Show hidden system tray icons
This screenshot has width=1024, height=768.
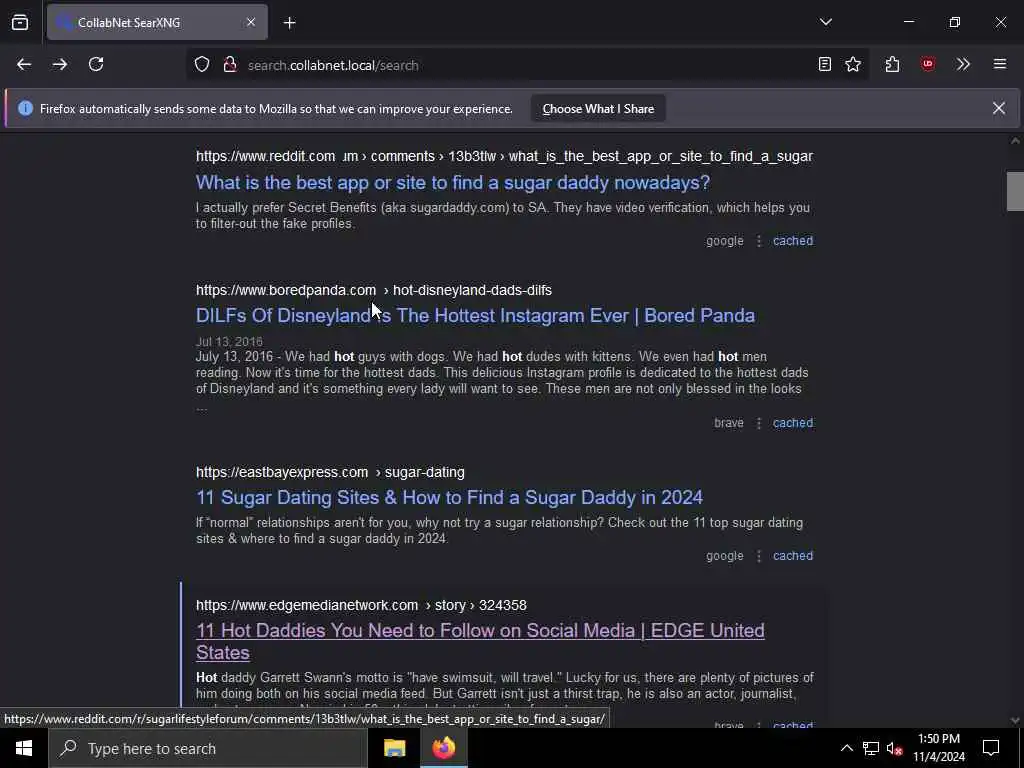(x=846, y=748)
